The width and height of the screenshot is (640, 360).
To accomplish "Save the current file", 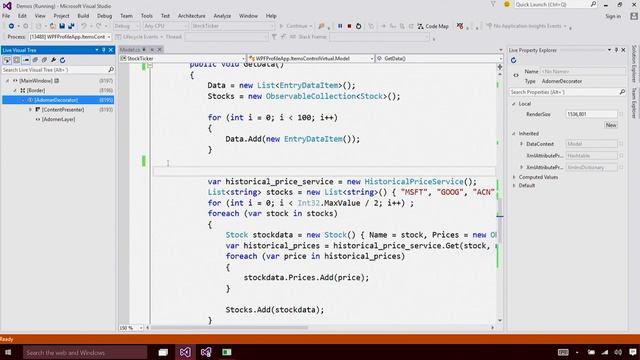I will point(62,26).
